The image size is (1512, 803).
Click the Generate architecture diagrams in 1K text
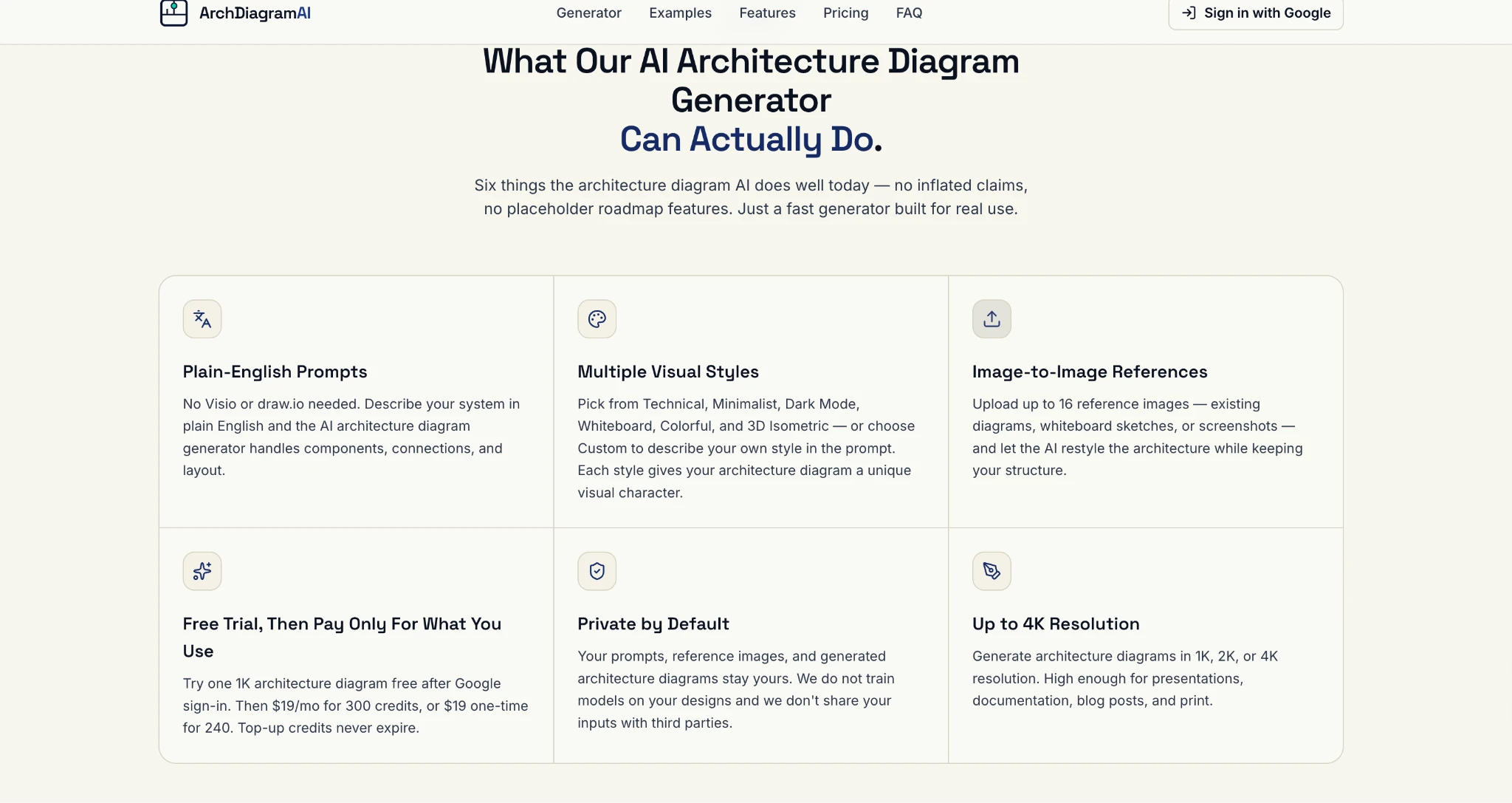tap(1124, 678)
